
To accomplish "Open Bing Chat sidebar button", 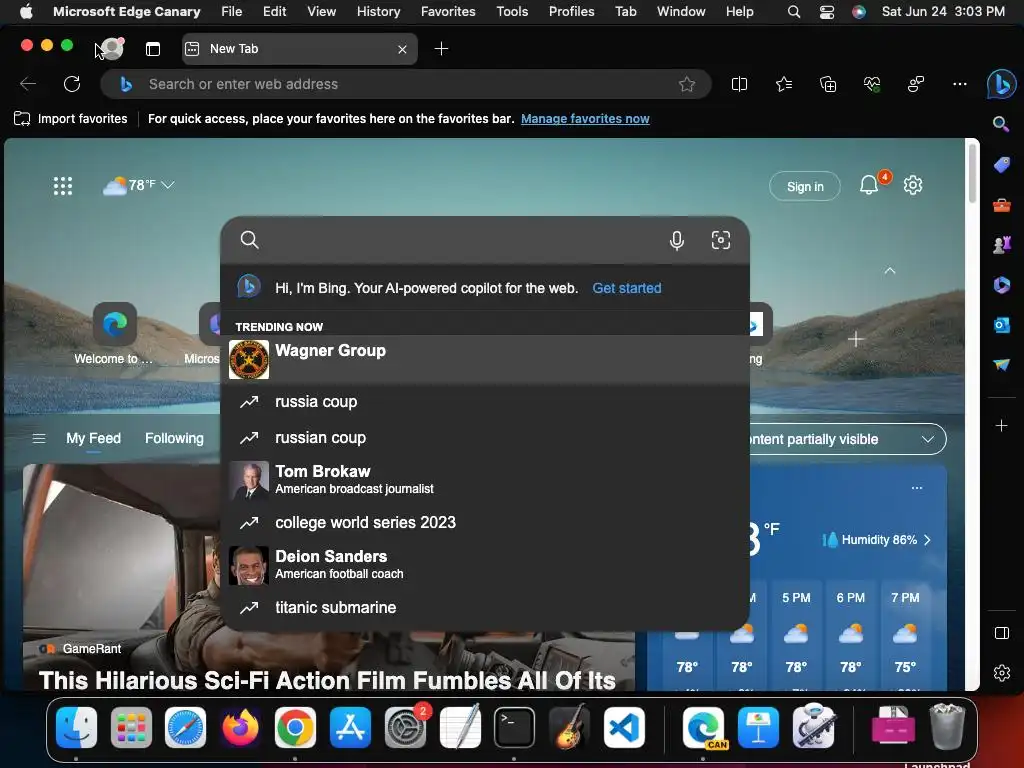I will (1001, 84).
